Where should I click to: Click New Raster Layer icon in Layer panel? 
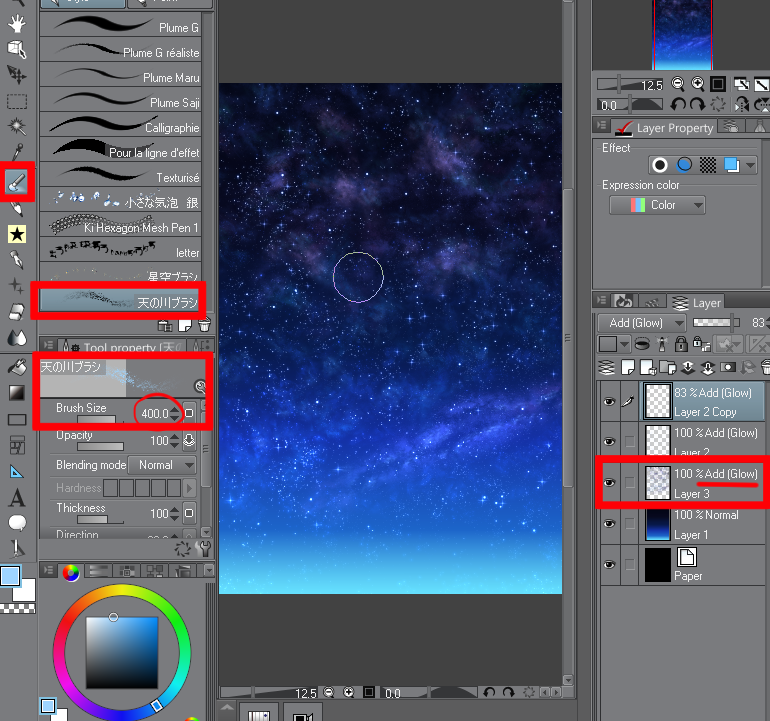[628, 367]
